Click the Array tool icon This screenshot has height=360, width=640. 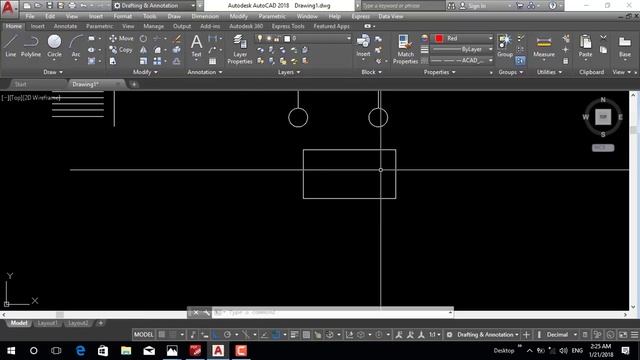pos(157,61)
